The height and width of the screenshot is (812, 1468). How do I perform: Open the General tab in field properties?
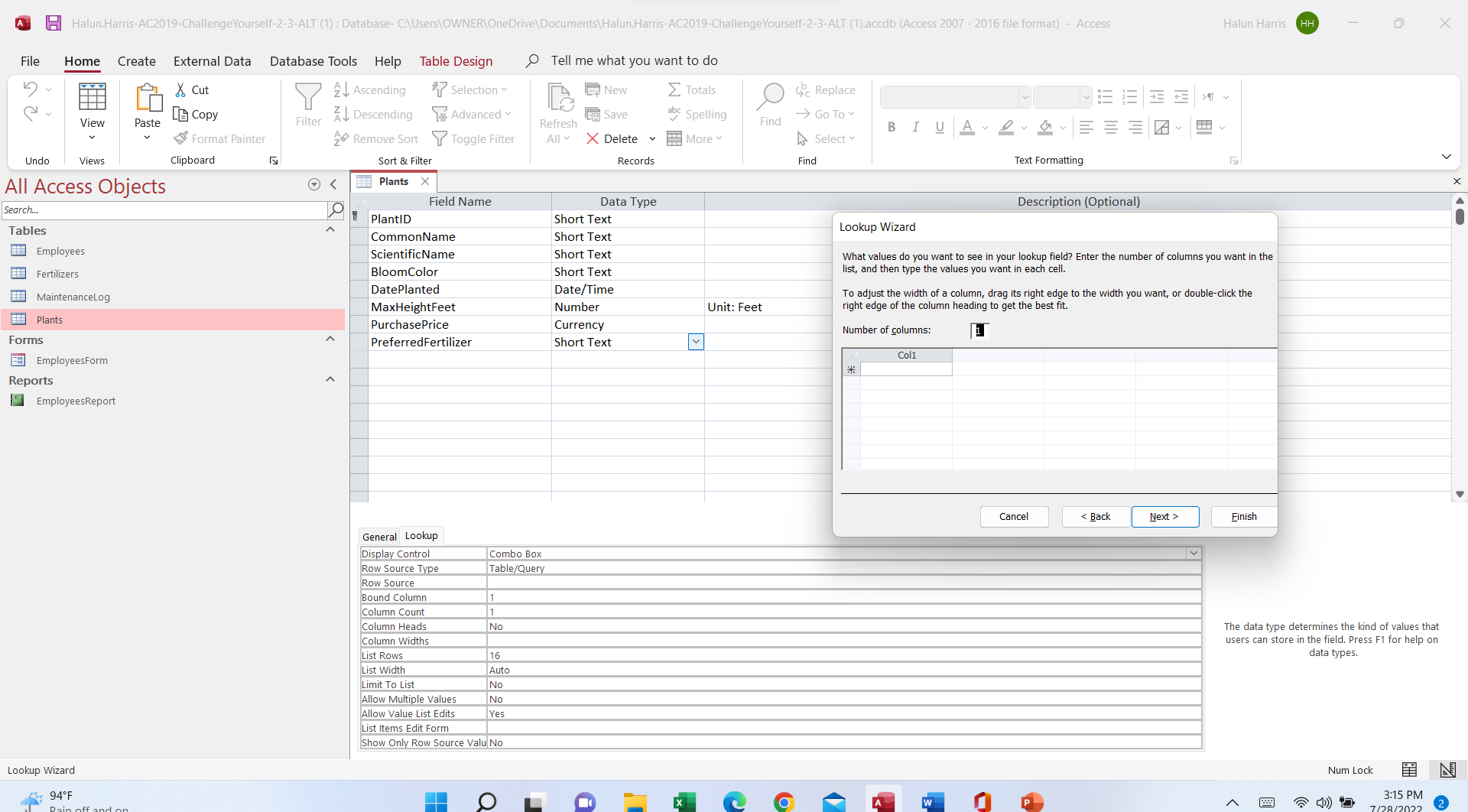pyautogui.click(x=380, y=536)
